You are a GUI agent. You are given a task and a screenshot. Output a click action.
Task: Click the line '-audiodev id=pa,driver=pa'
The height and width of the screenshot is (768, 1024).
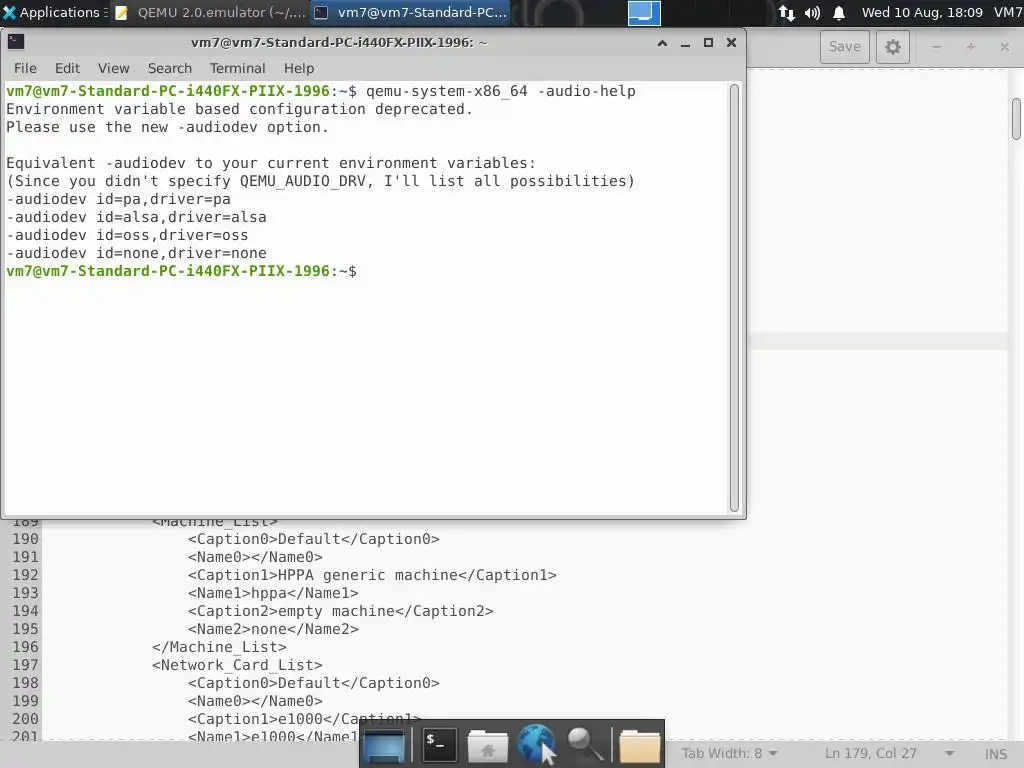click(x=118, y=199)
